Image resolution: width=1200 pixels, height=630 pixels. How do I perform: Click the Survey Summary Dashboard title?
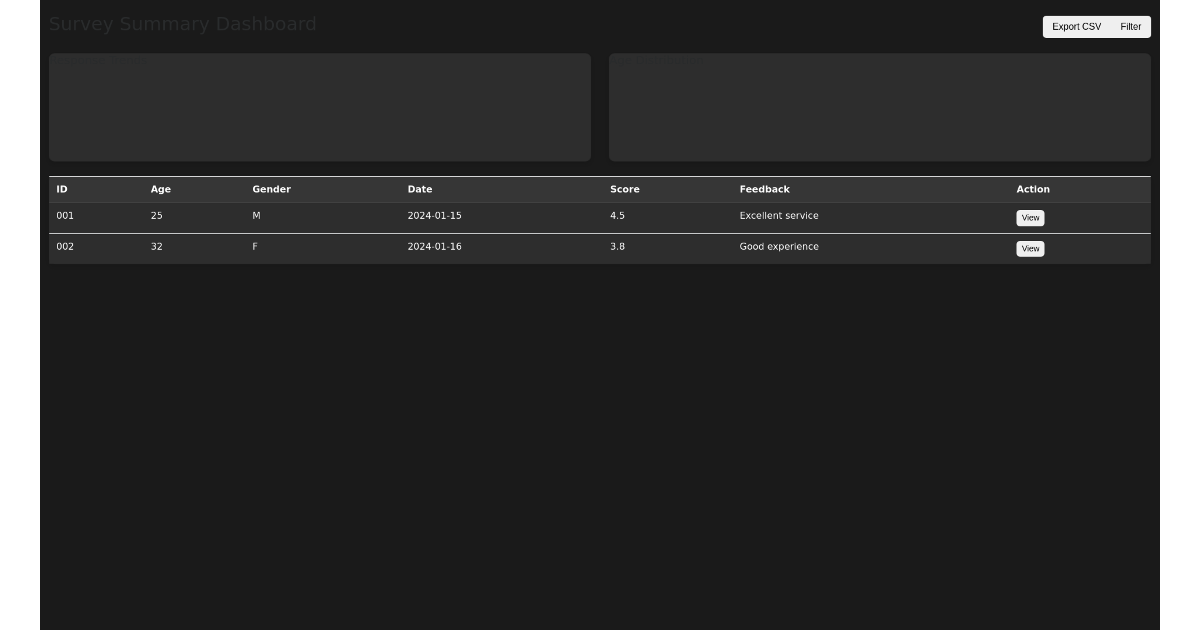183,24
